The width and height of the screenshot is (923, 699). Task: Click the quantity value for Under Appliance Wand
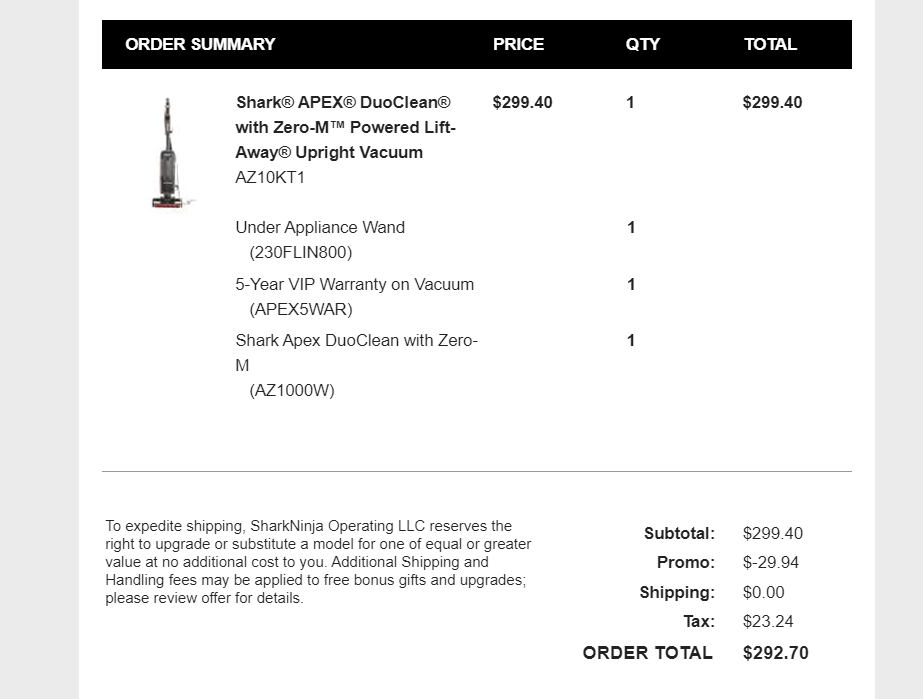pyautogui.click(x=631, y=227)
